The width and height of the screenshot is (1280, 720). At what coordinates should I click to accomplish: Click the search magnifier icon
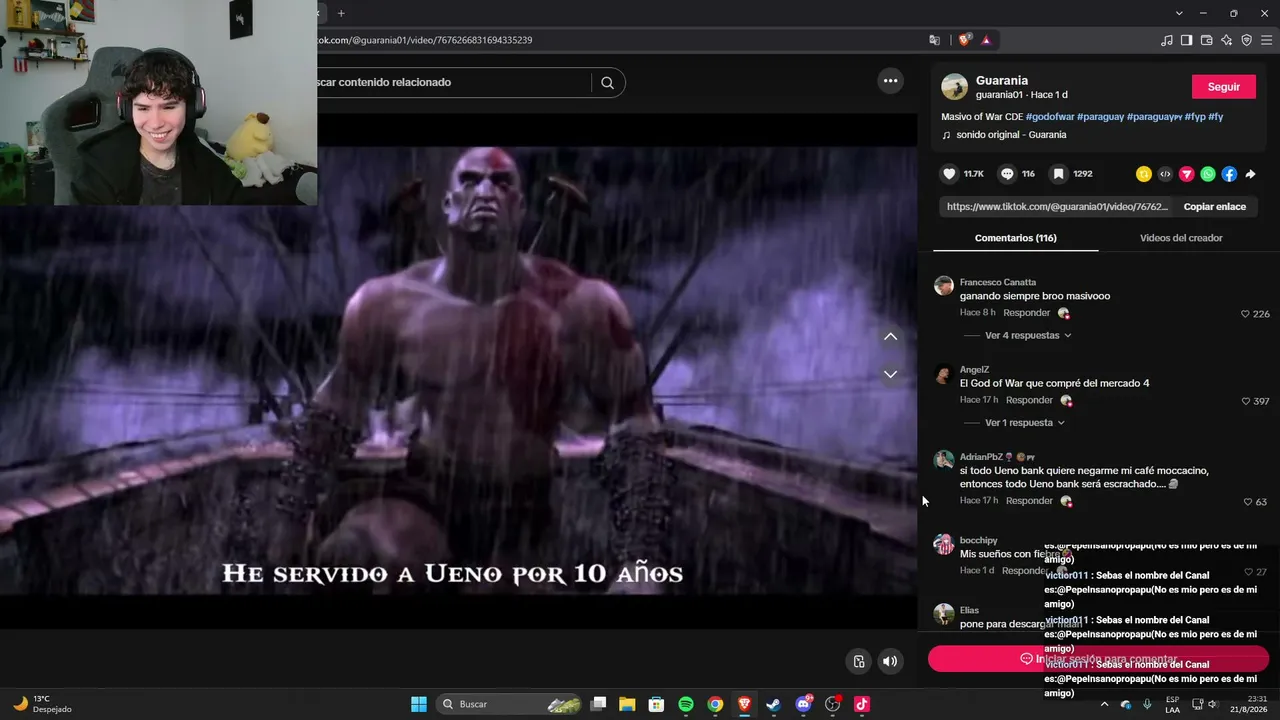pyautogui.click(x=607, y=83)
